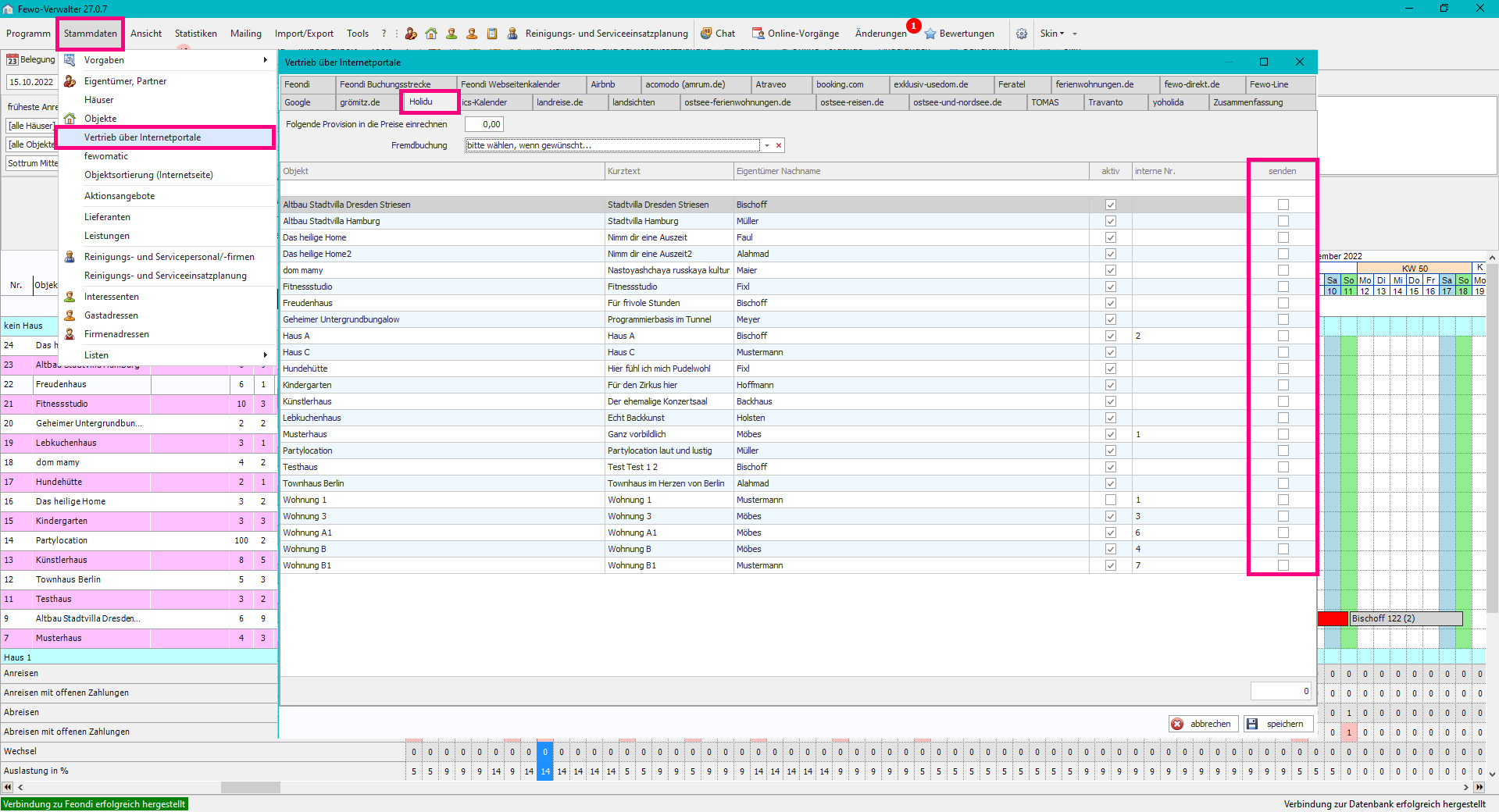Click the icon beside Firmenadressen
The width and height of the screenshot is (1499, 812).
(70, 334)
